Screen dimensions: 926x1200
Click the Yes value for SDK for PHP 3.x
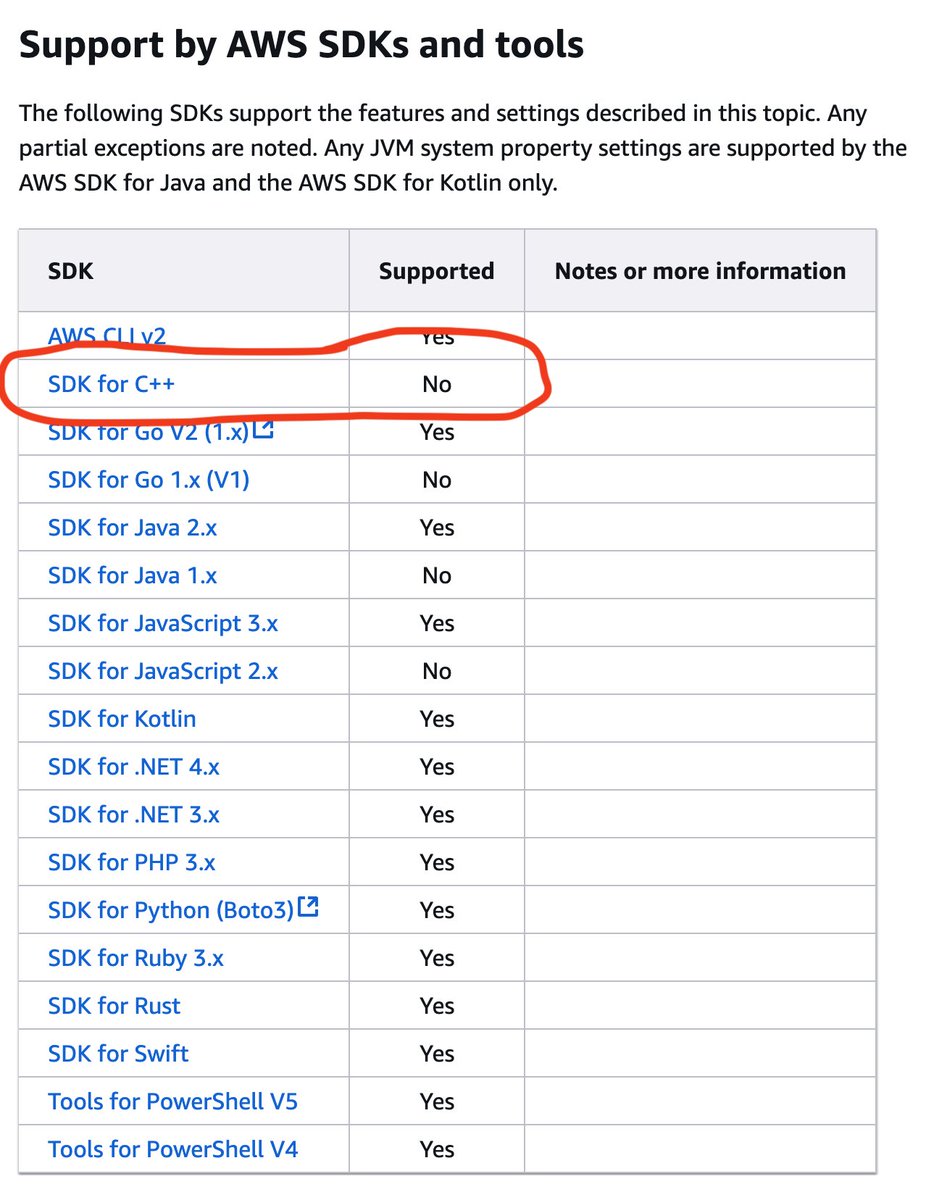437,863
